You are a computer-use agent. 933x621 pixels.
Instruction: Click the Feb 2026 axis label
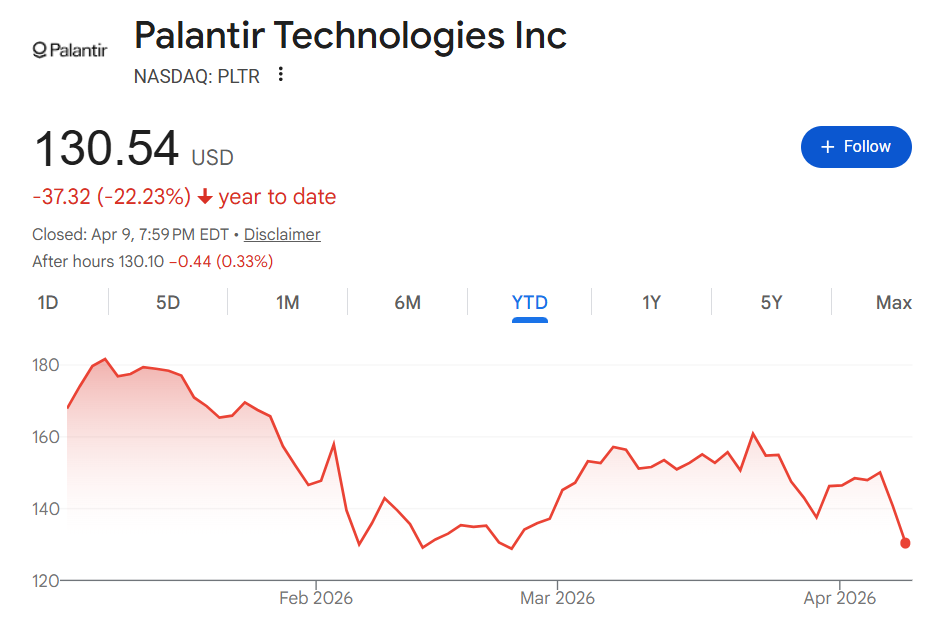click(316, 598)
